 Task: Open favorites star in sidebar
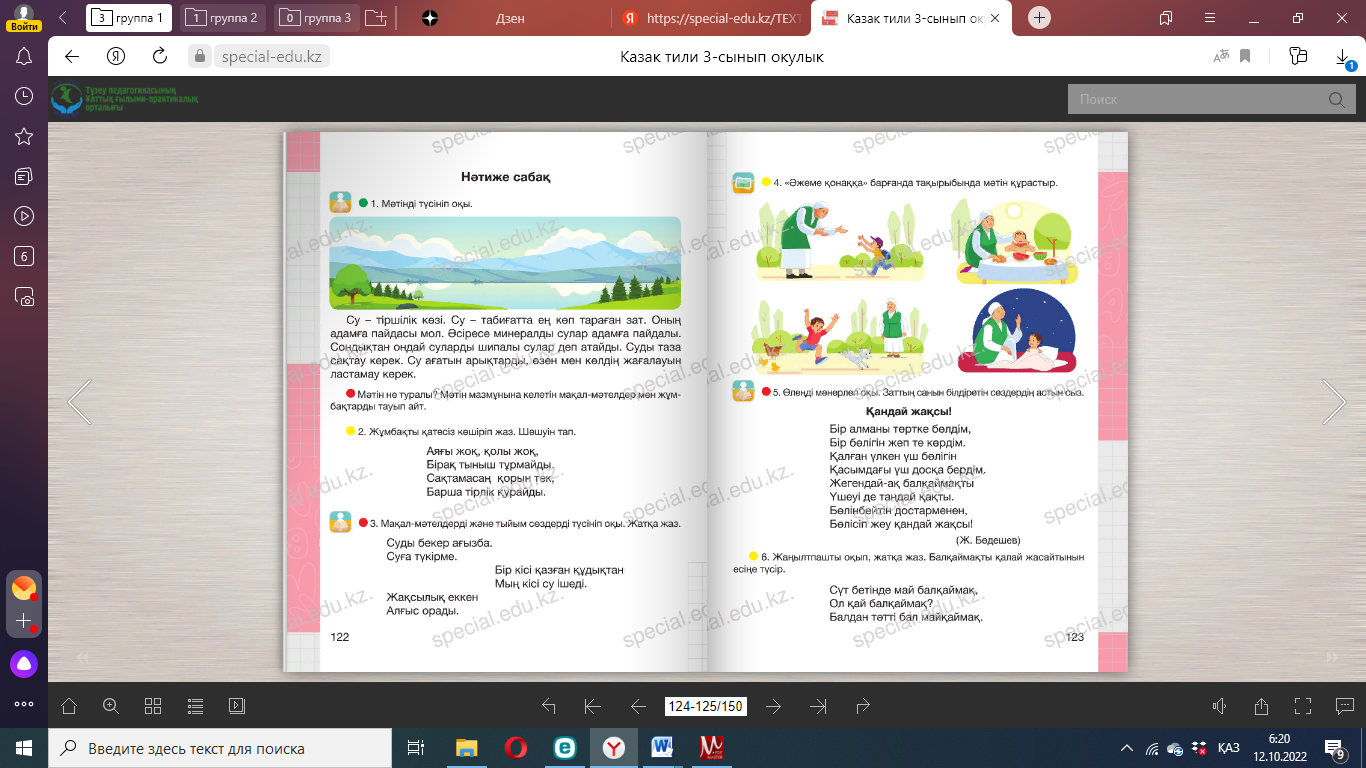coord(24,136)
